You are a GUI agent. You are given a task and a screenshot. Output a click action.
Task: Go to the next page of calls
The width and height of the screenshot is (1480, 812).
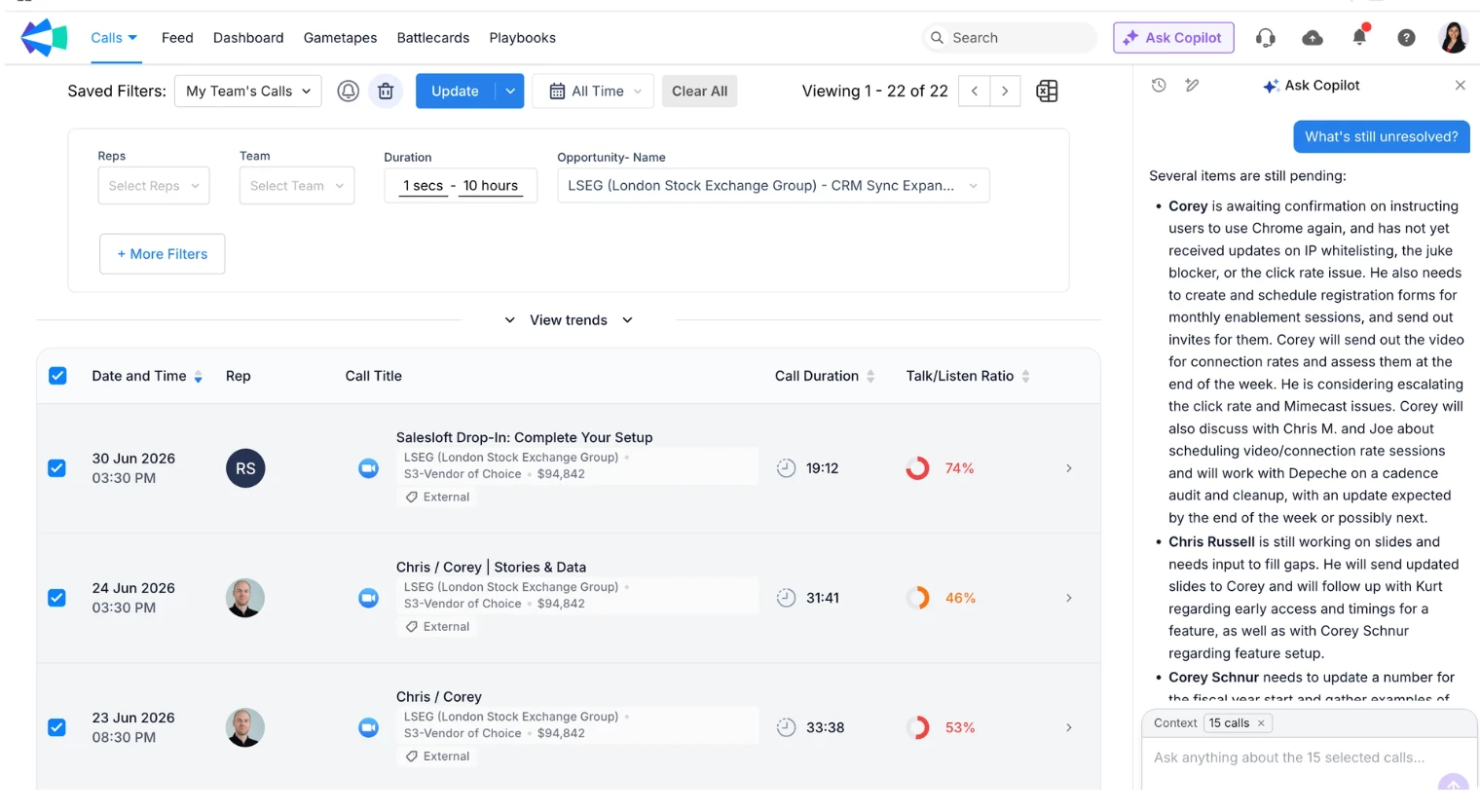(1005, 91)
